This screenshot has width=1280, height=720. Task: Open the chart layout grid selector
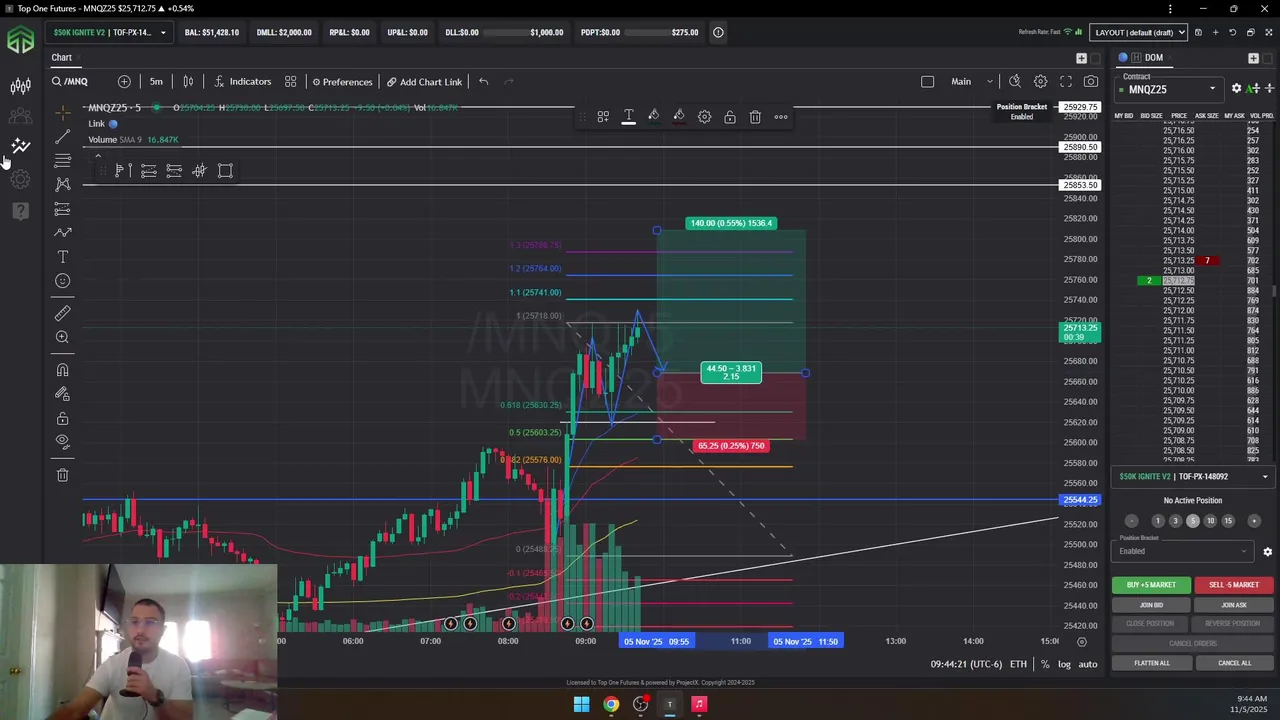290,81
